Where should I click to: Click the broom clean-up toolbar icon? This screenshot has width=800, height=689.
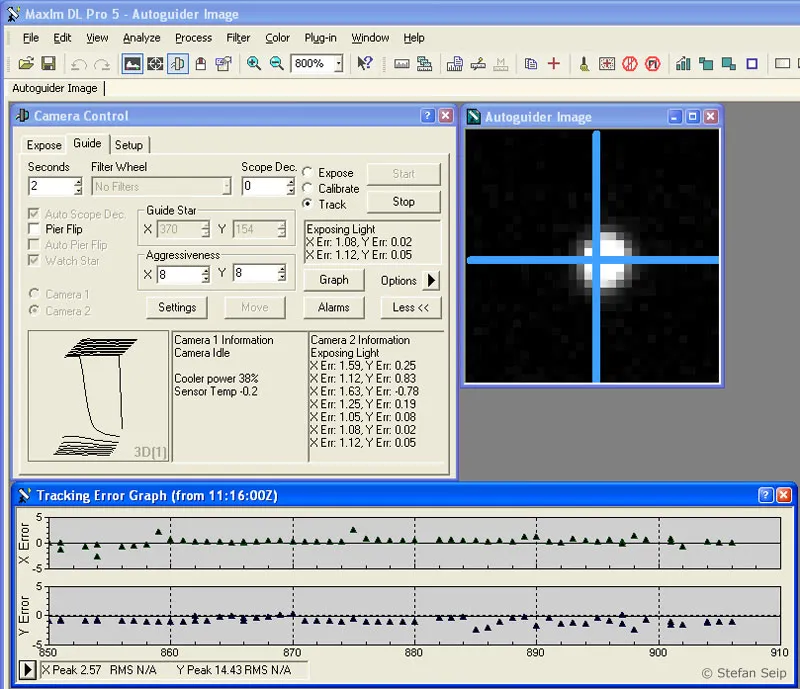584,64
